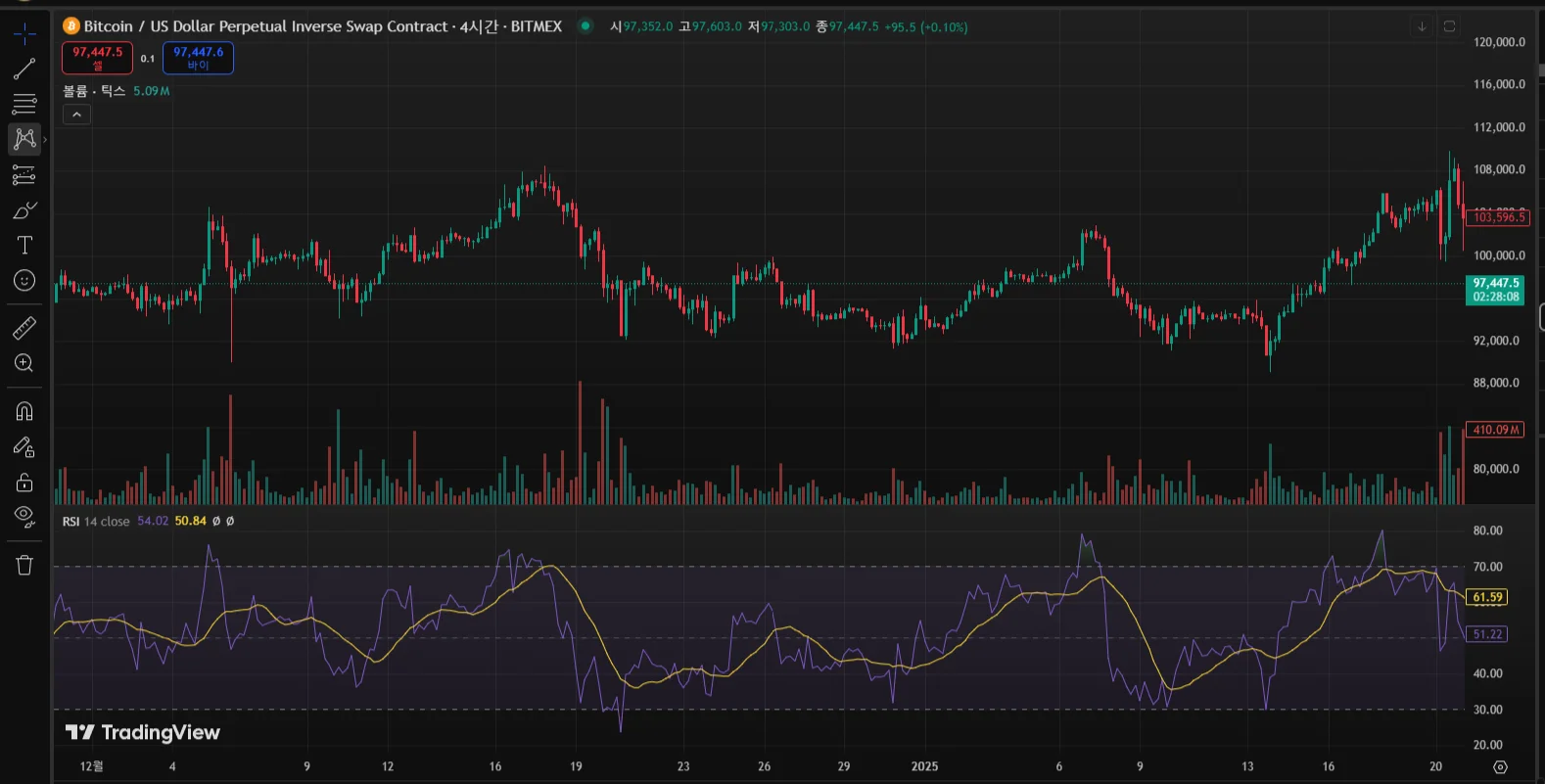Select the crosshair cursor tool

point(24,34)
